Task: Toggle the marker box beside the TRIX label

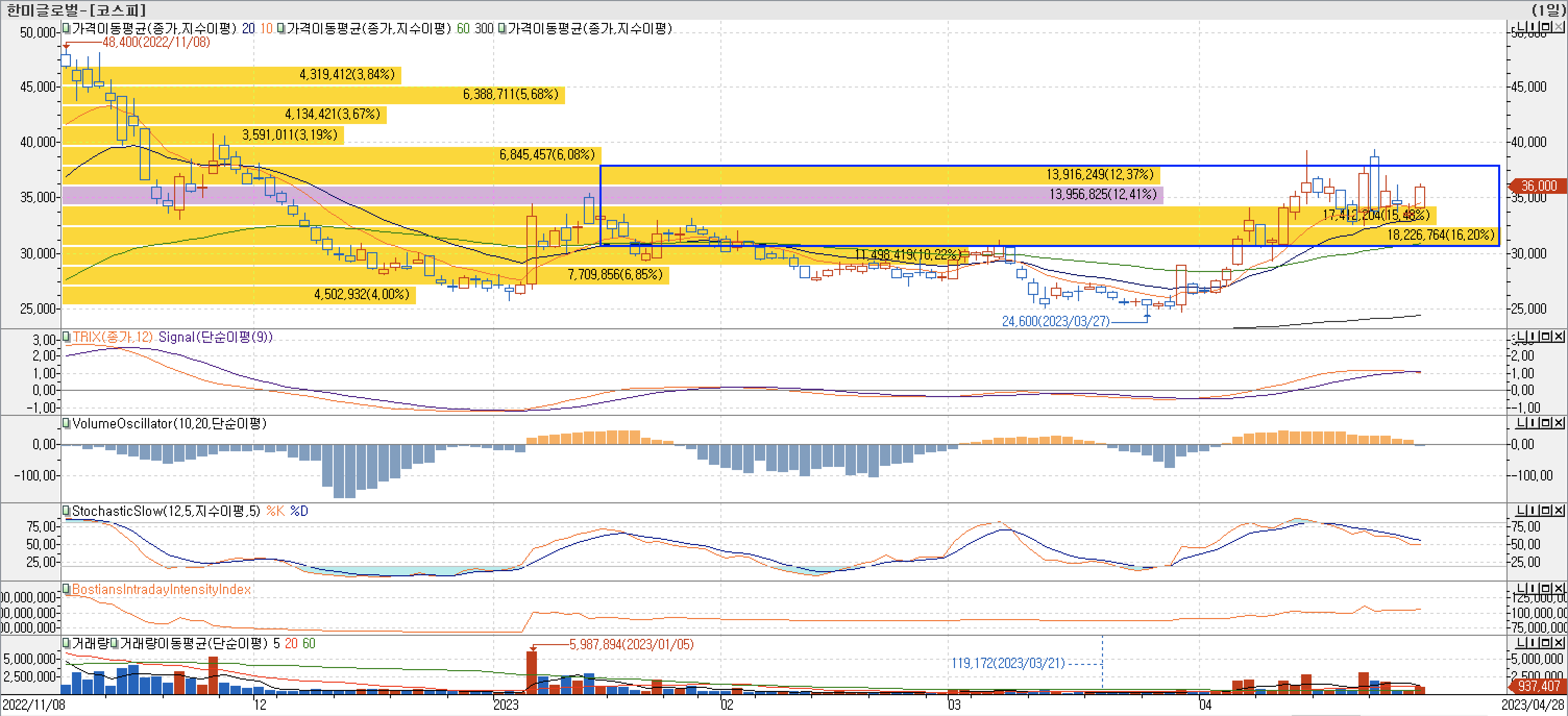Action: coord(66,337)
